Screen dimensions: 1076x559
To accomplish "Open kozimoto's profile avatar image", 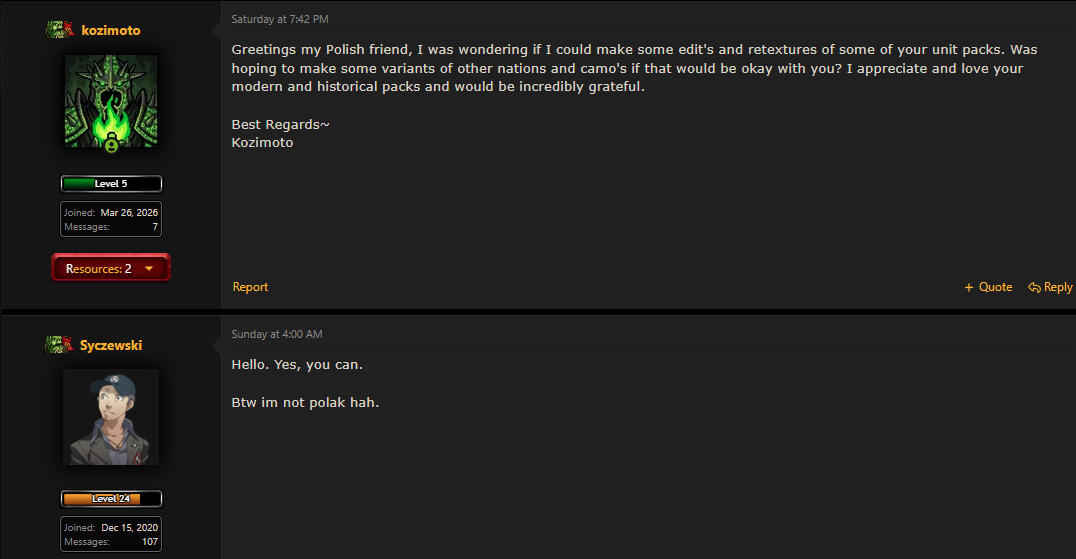I will [110, 102].
